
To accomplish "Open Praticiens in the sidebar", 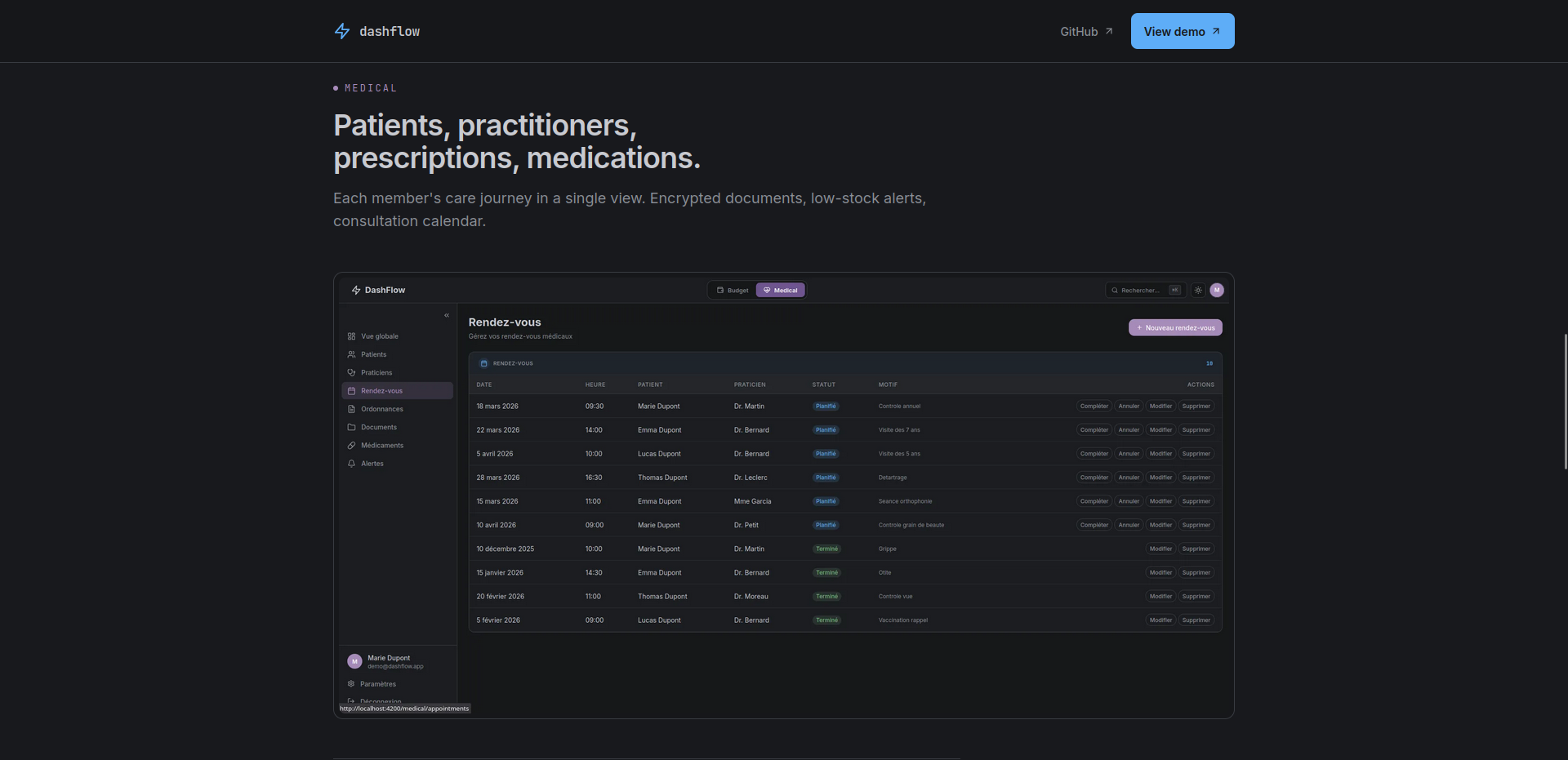I will 397,372.
